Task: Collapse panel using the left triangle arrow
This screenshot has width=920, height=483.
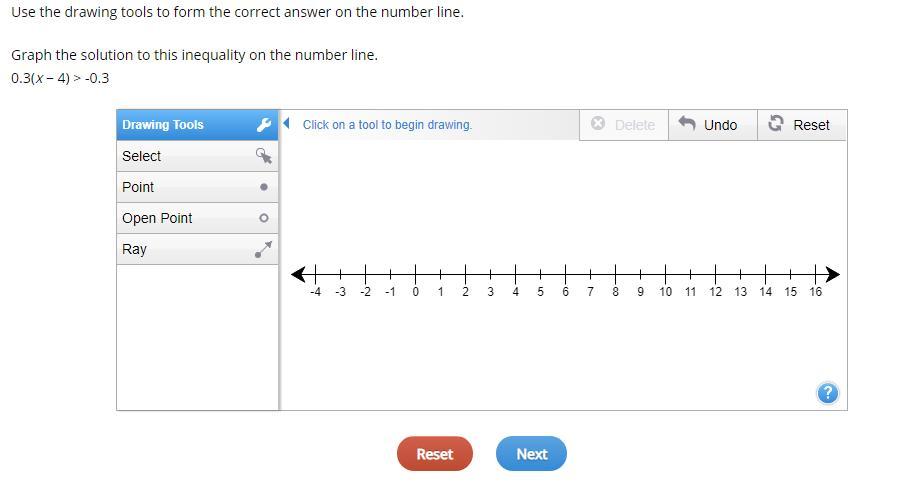Action: [x=287, y=124]
